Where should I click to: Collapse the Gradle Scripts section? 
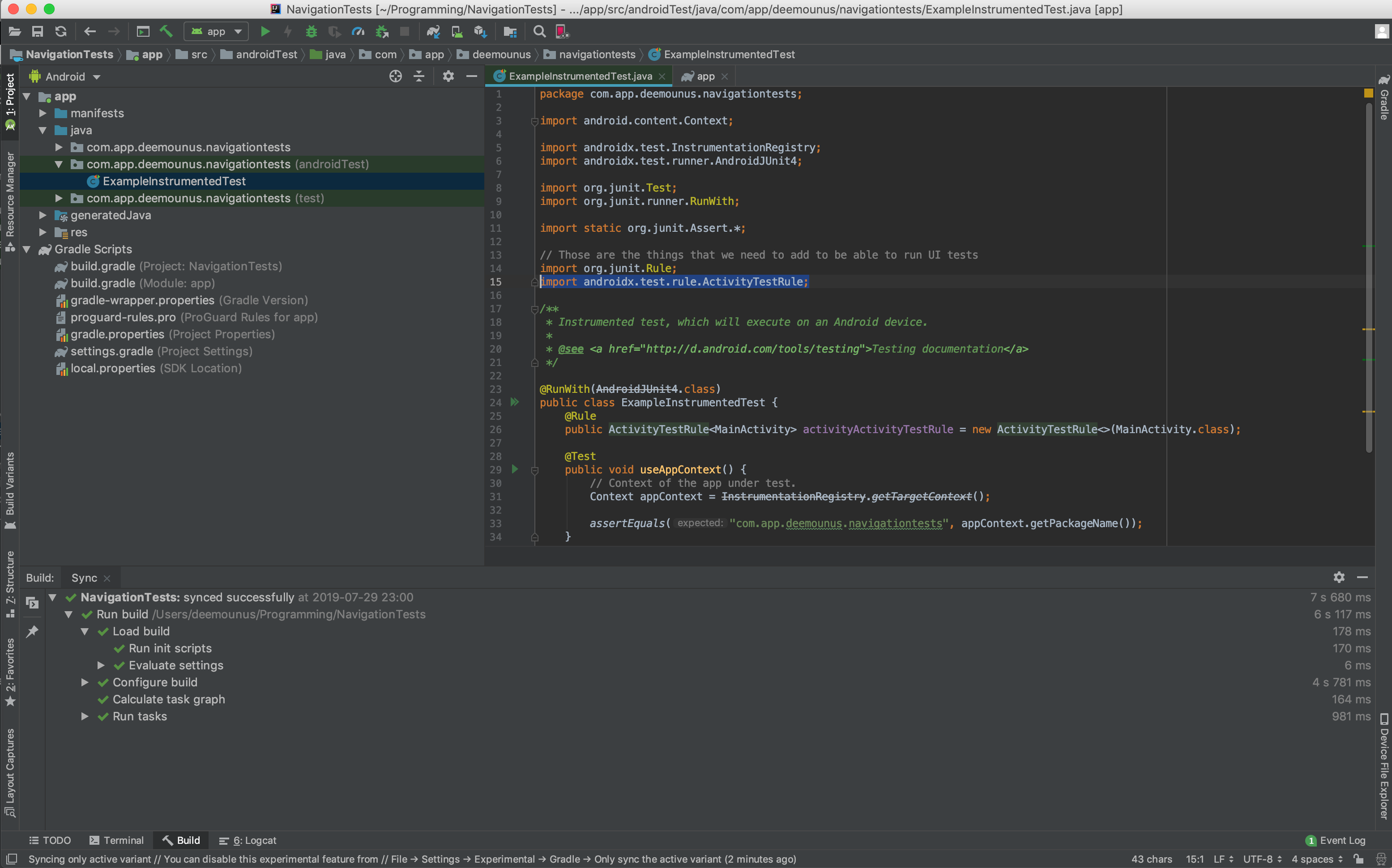click(x=26, y=249)
